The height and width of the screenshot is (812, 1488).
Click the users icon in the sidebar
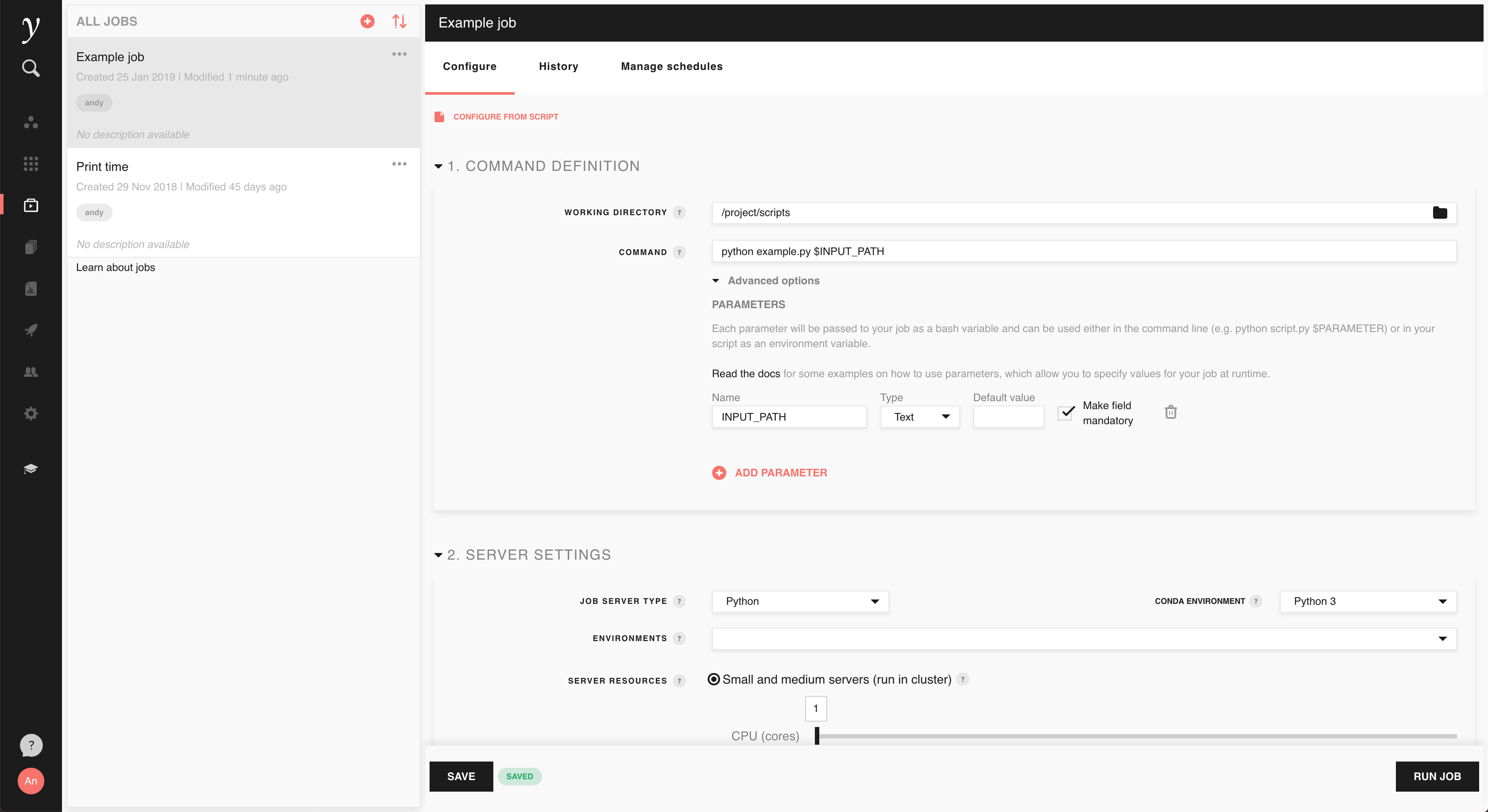31,372
